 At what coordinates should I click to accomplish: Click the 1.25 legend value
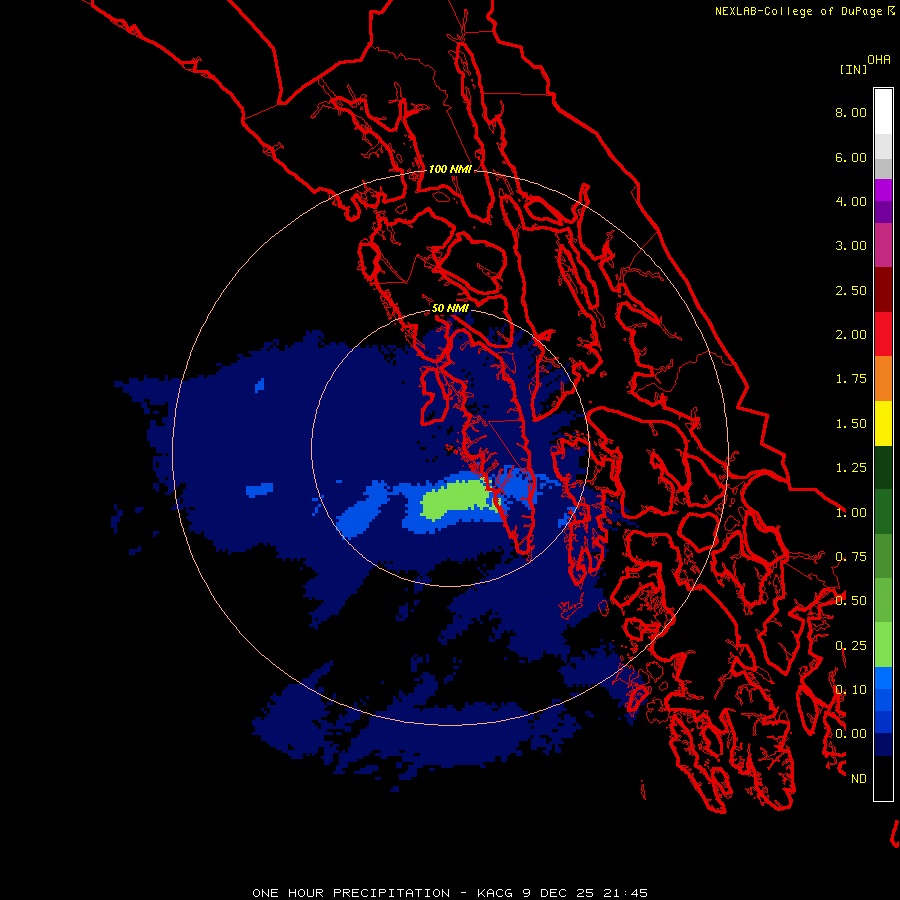(851, 468)
